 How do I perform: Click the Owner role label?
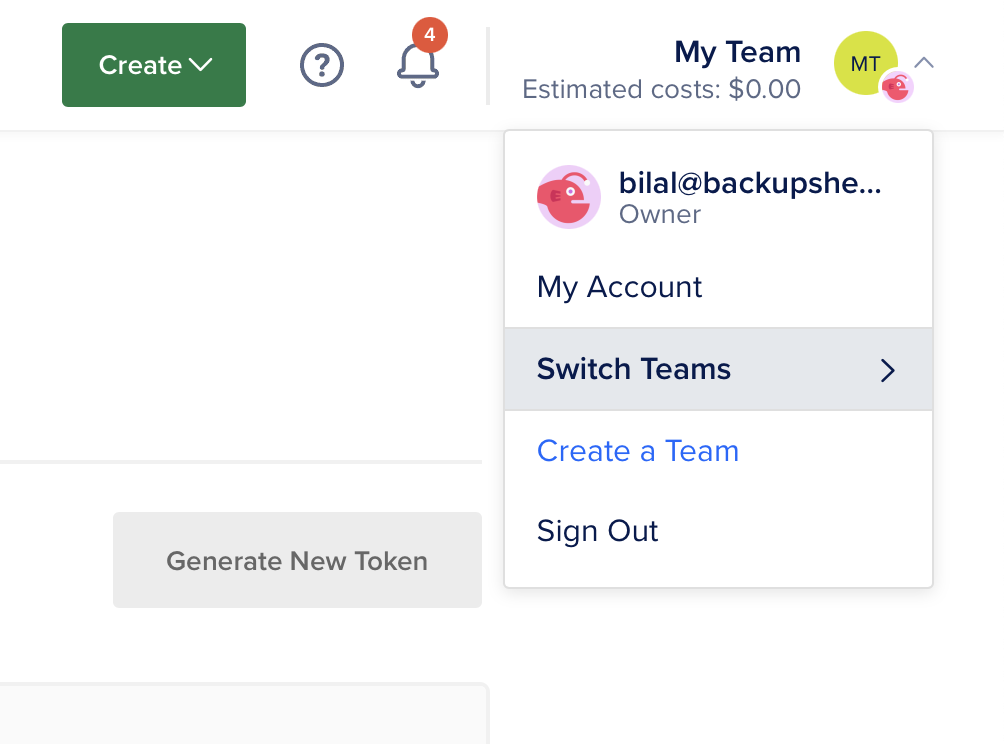pos(660,214)
